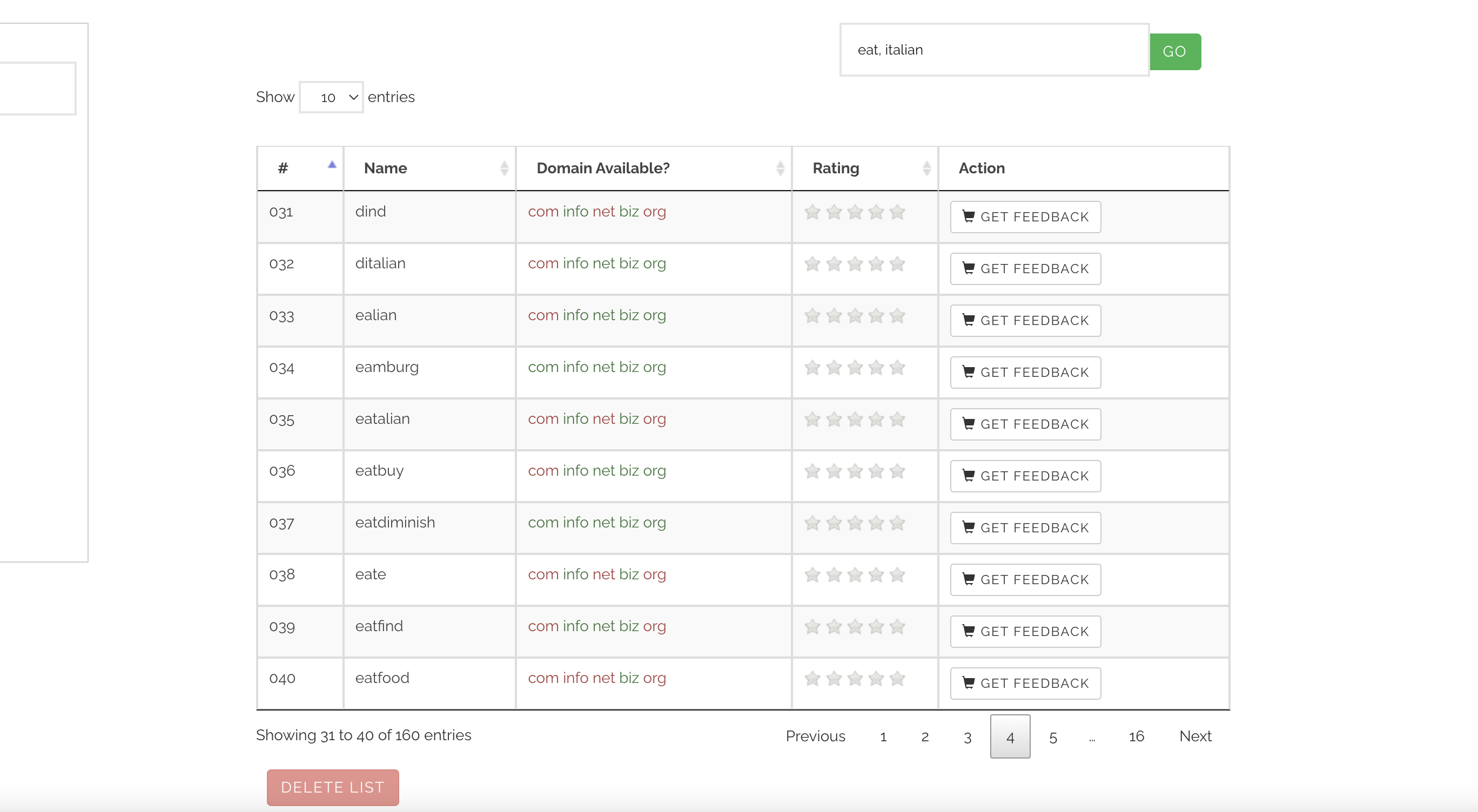Viewport: 1478px width, 812px height.
Task: Give eatbuy a one-star rating
Action: coord(812,471)
